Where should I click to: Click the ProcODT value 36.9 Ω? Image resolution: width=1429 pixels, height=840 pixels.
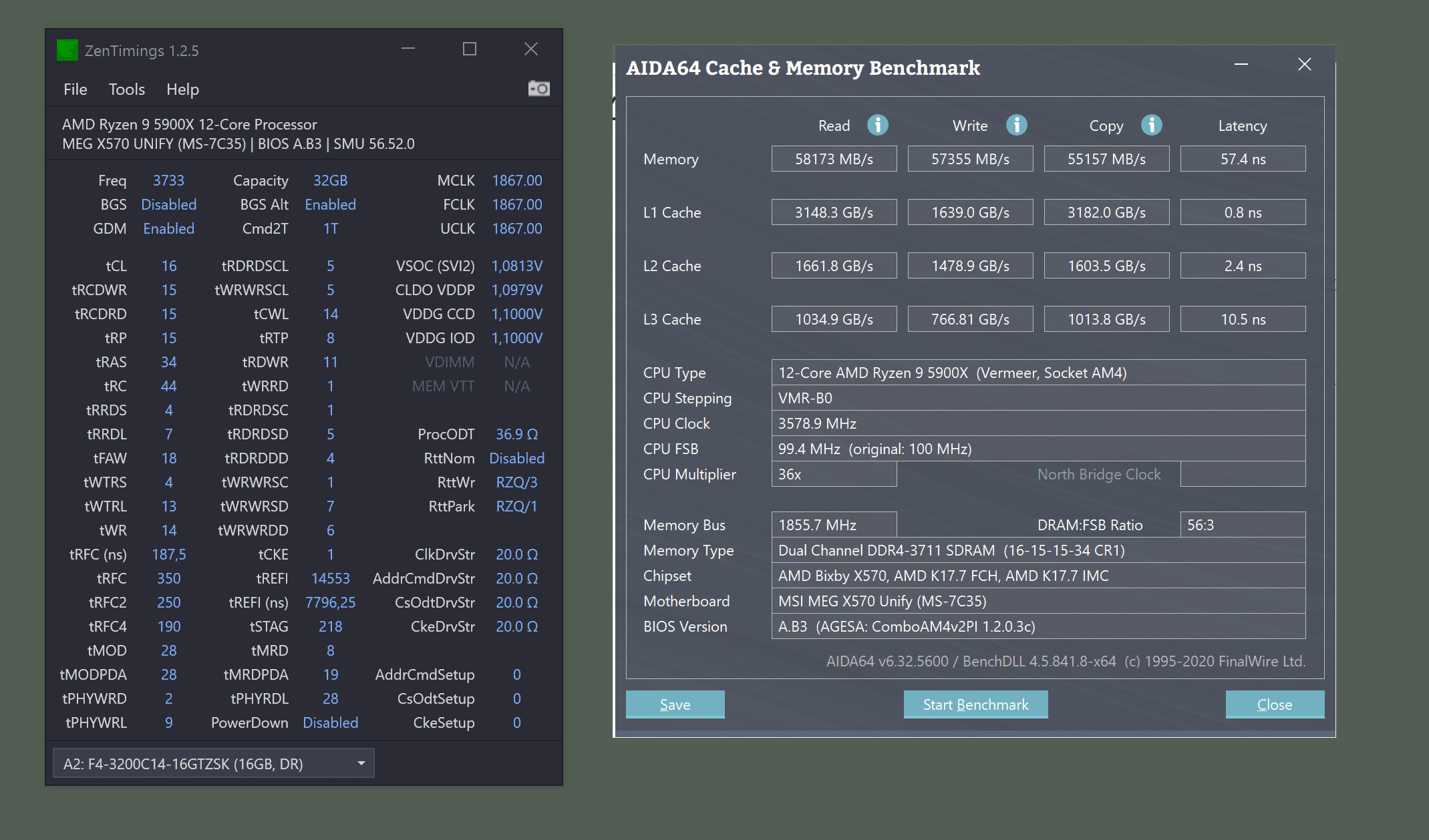(516, 434)
